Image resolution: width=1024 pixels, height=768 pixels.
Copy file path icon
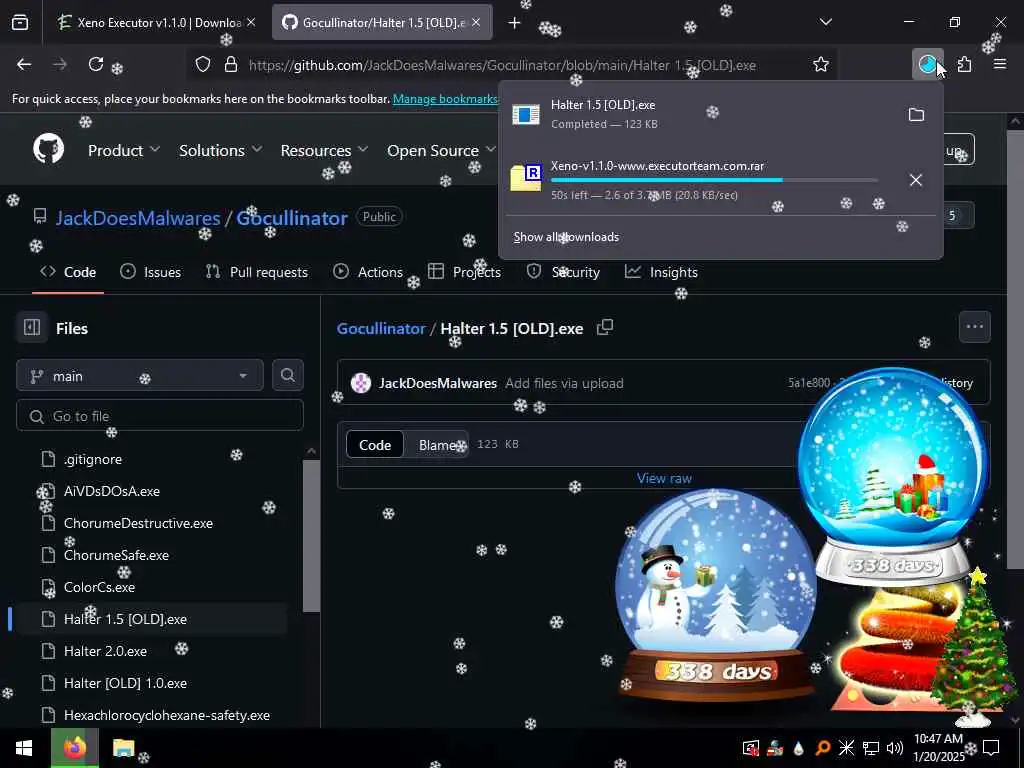[x=605, y=327]
